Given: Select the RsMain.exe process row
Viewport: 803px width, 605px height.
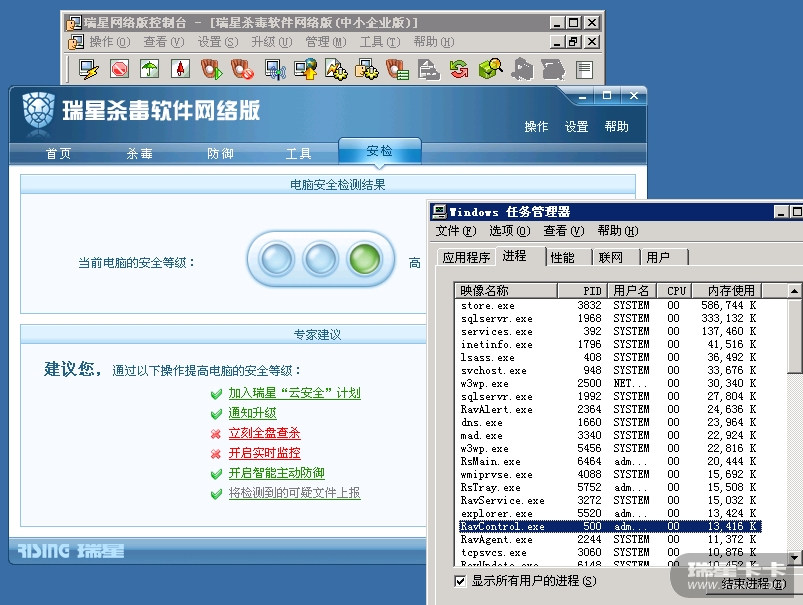Looking at the screenshot, I should [x=608, y=462].
